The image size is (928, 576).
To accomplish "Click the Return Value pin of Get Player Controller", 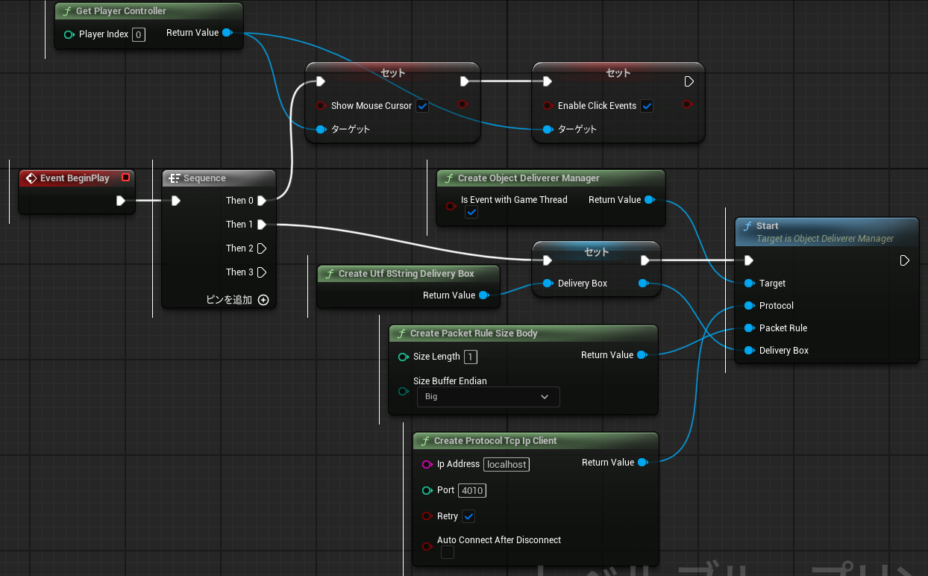I will click(227, 33).
